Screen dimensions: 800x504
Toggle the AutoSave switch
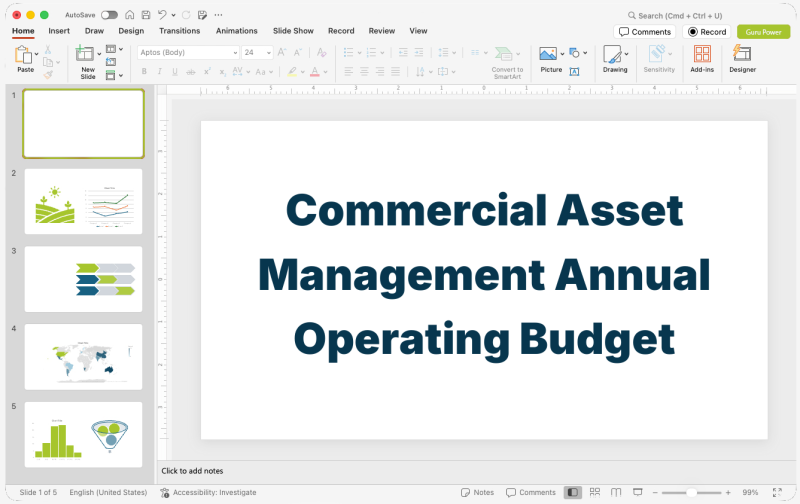(109, 15)
